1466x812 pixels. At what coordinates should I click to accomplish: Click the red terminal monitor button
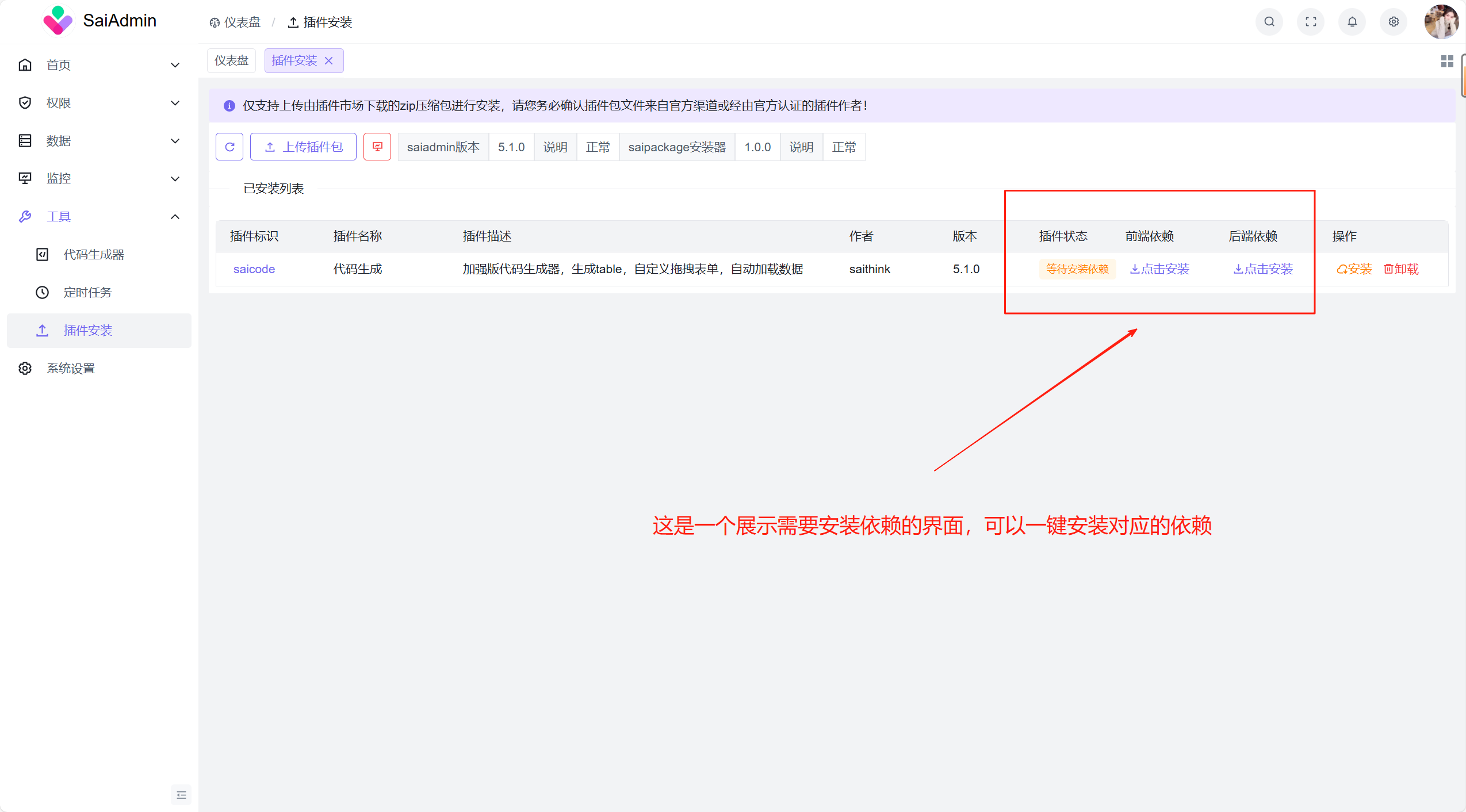tap(377, 147)
